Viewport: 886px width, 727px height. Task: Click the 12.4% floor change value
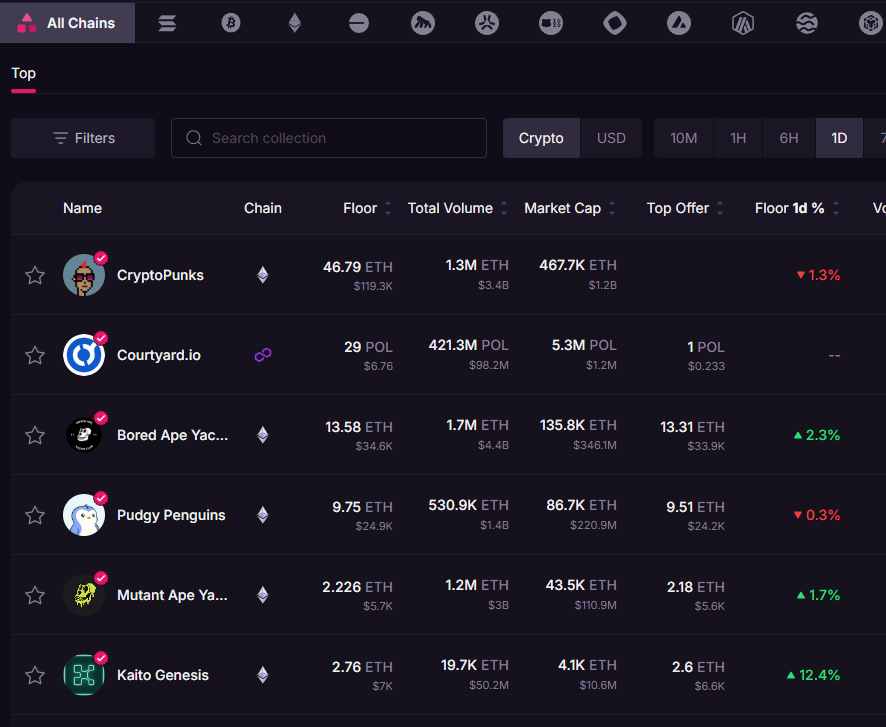tap(814, 675)
